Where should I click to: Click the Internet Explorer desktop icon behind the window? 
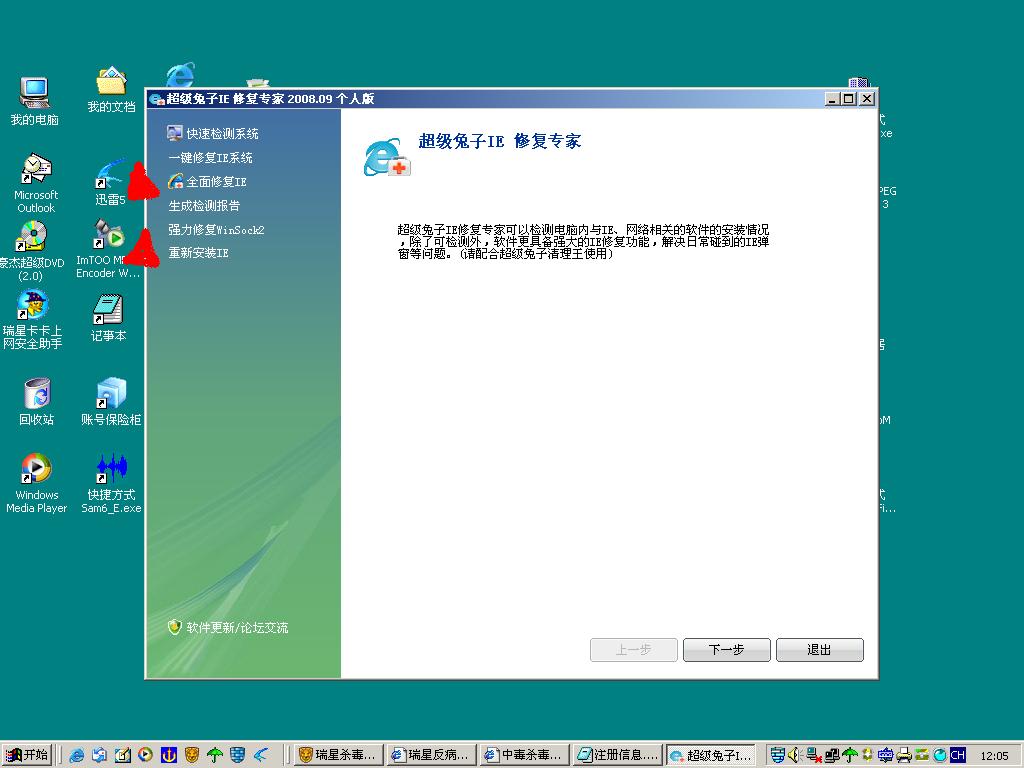pos(180,74)
